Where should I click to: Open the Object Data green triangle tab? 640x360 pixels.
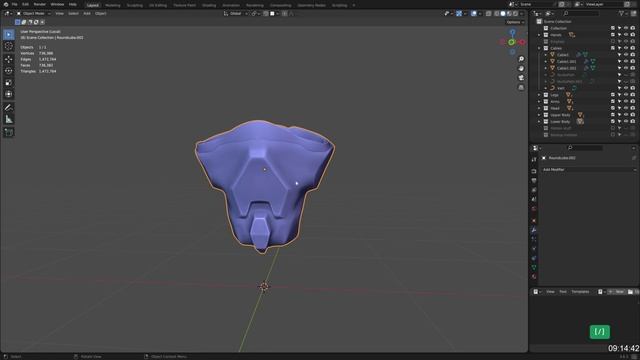534,267
